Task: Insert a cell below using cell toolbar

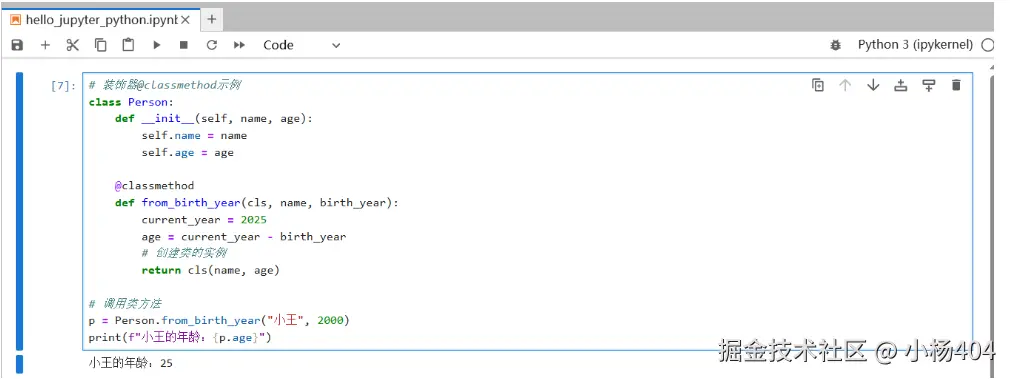Action: (928, 85)
